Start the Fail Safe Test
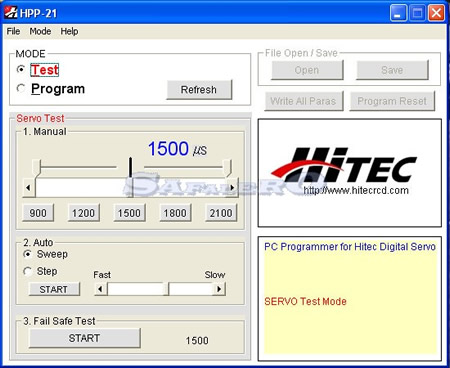 click(85, 338)
